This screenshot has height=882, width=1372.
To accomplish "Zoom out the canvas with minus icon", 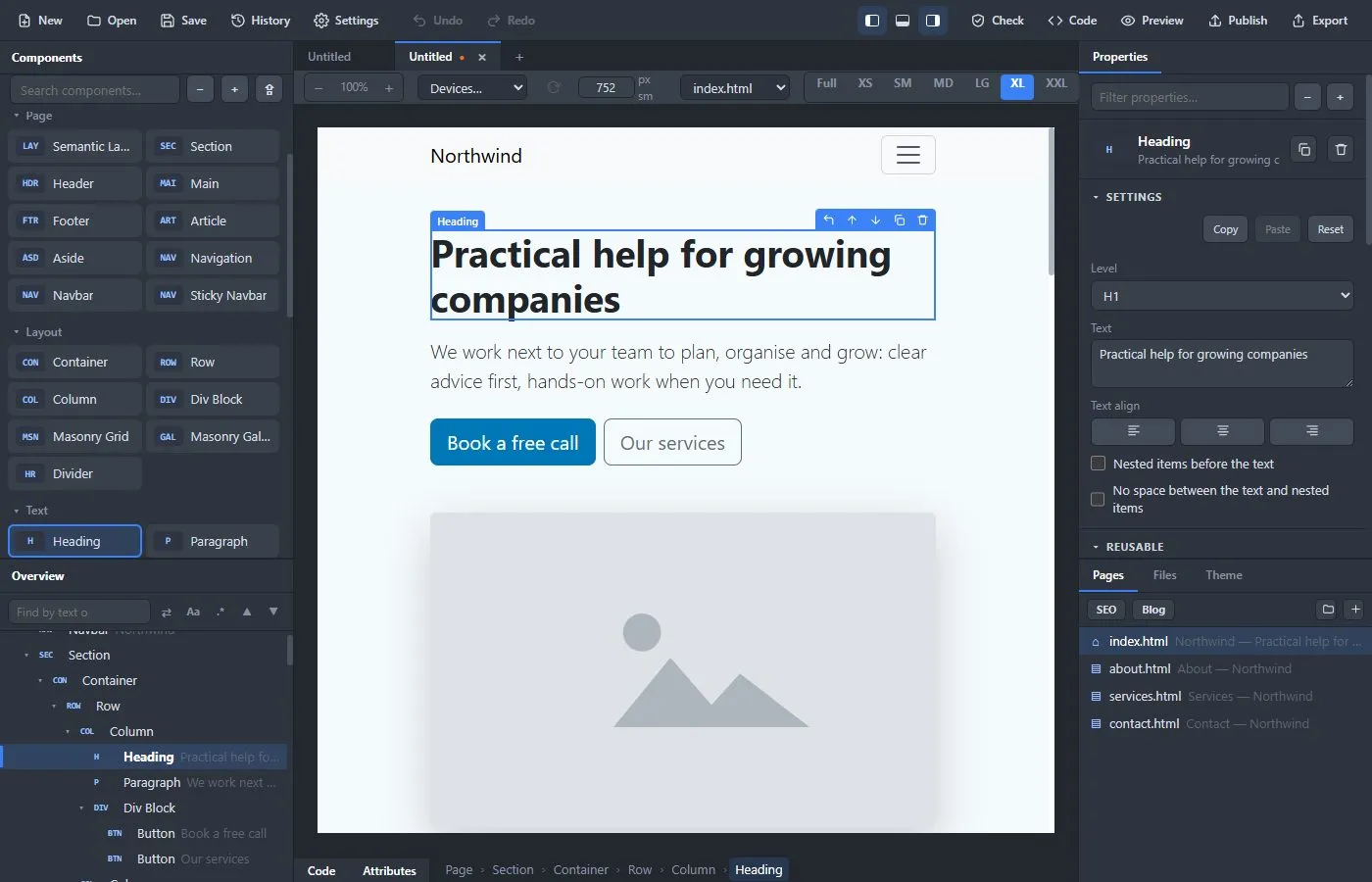I will [x=318, y=88].
